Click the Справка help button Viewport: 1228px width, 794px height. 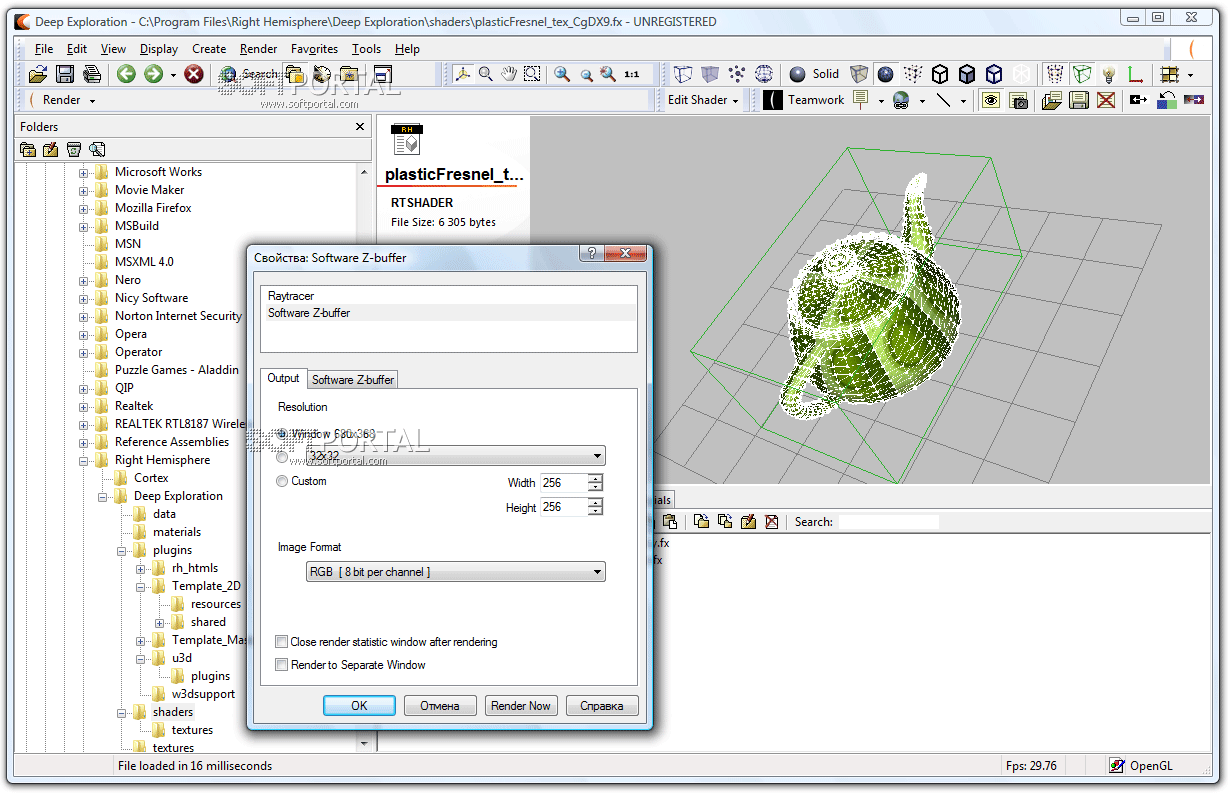click(x=602, y=706)
